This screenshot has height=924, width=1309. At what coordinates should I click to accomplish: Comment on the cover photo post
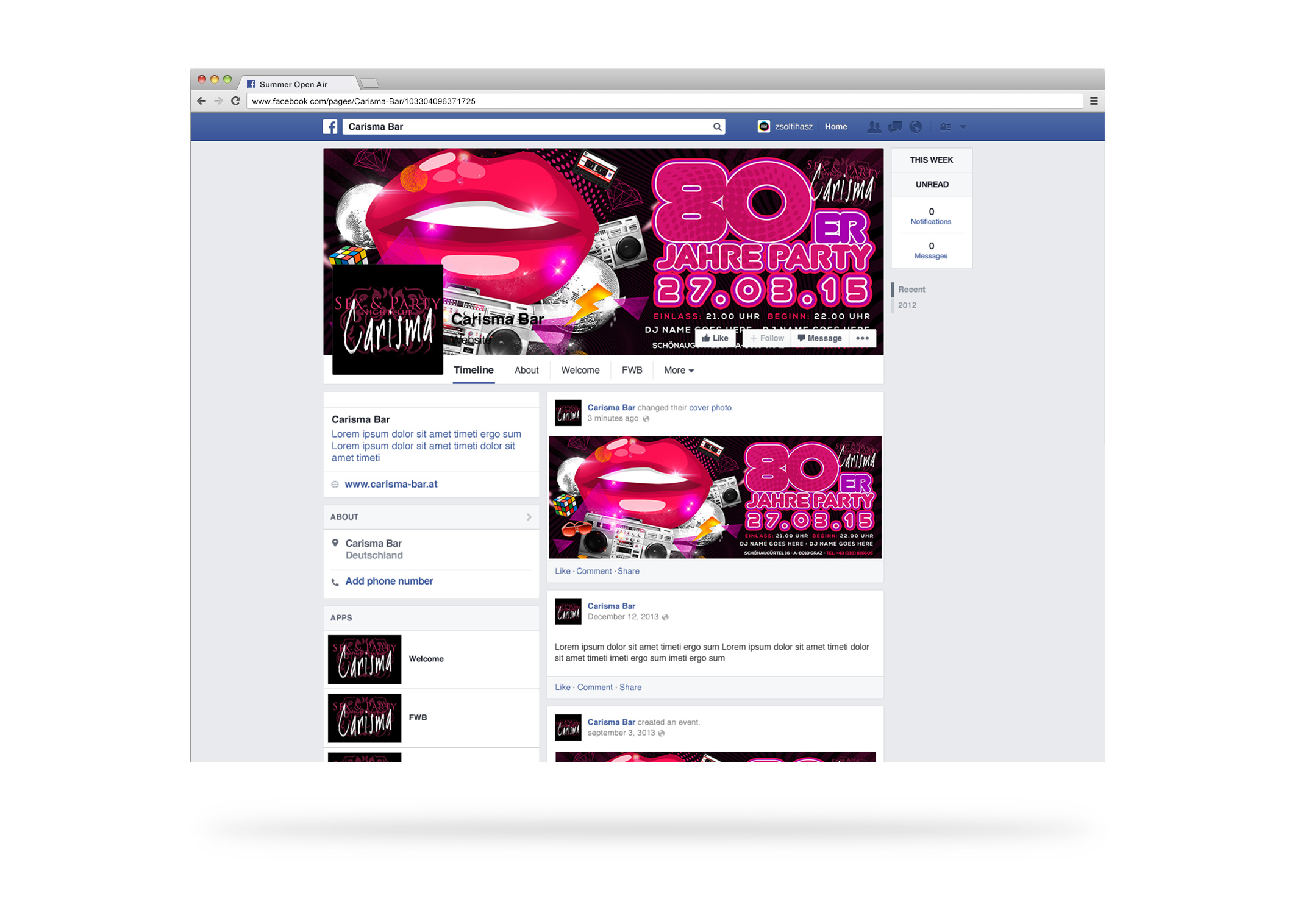[x=593, y=571]
